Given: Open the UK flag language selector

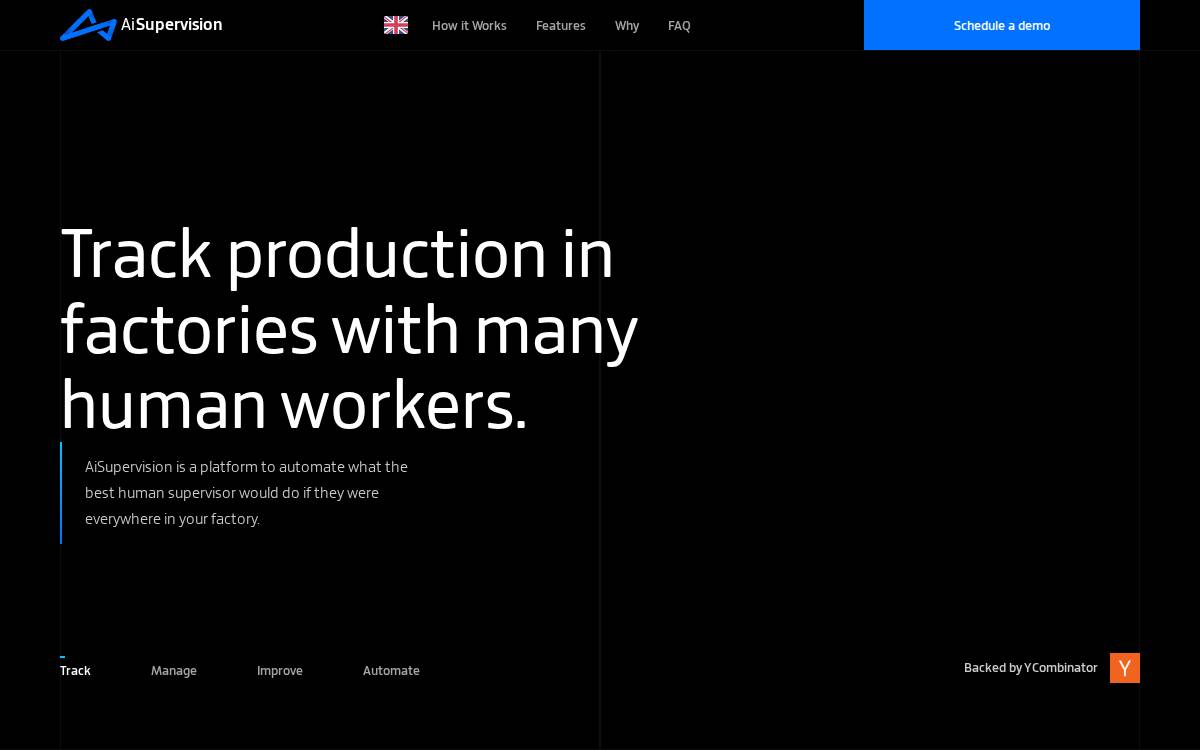Looking at the screenshot, I should click(x=396, y=25).
